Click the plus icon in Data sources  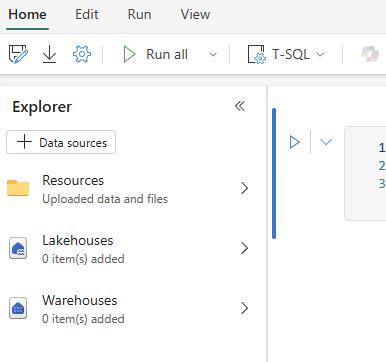[x=24, y=142]
